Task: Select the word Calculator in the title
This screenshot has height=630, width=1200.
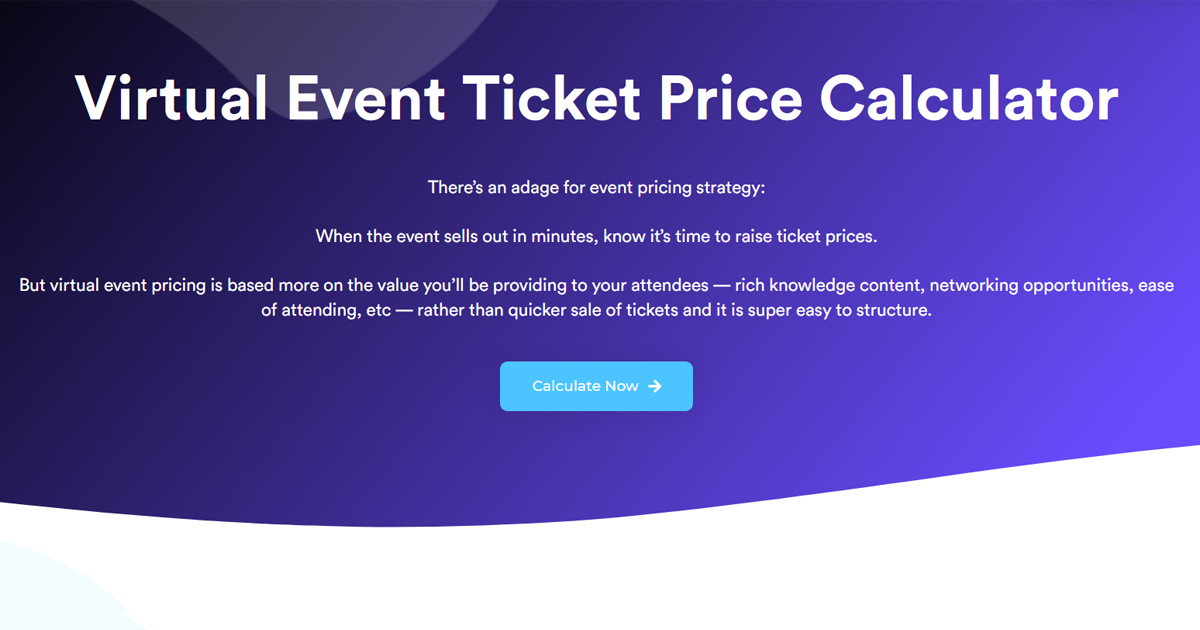Action: coord(970,97)
